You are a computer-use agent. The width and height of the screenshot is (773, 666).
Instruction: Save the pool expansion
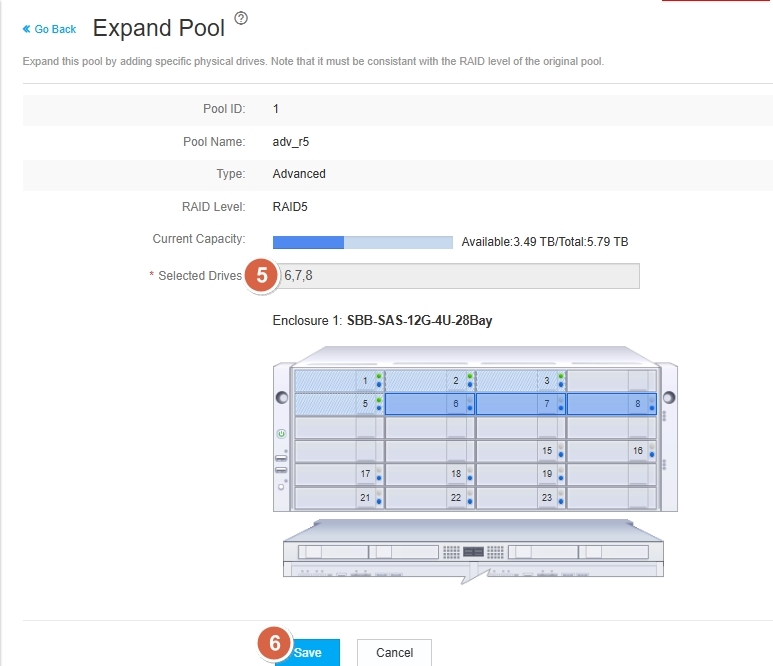307,652
